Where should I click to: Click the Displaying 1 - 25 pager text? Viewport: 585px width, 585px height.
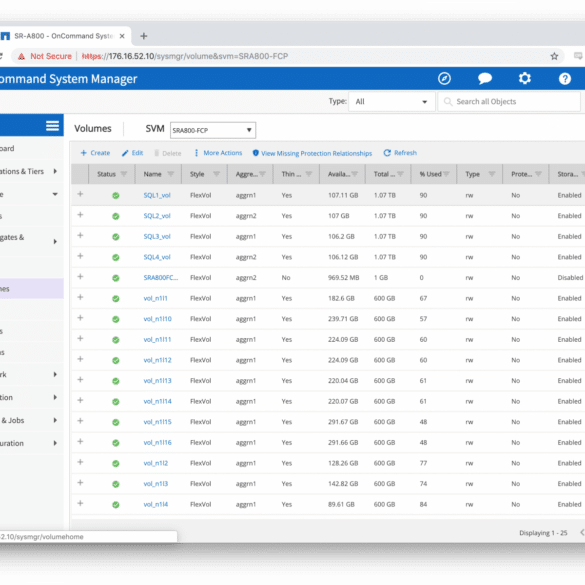click(543, 533)
